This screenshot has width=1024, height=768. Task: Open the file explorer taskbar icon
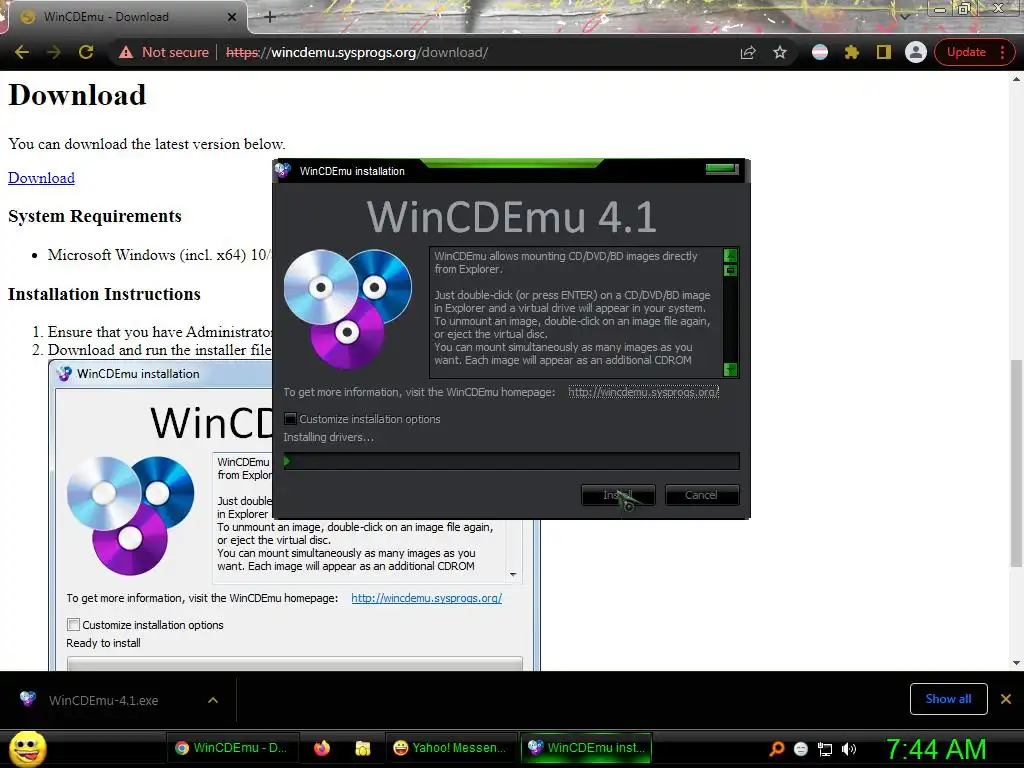coord(363,748)
